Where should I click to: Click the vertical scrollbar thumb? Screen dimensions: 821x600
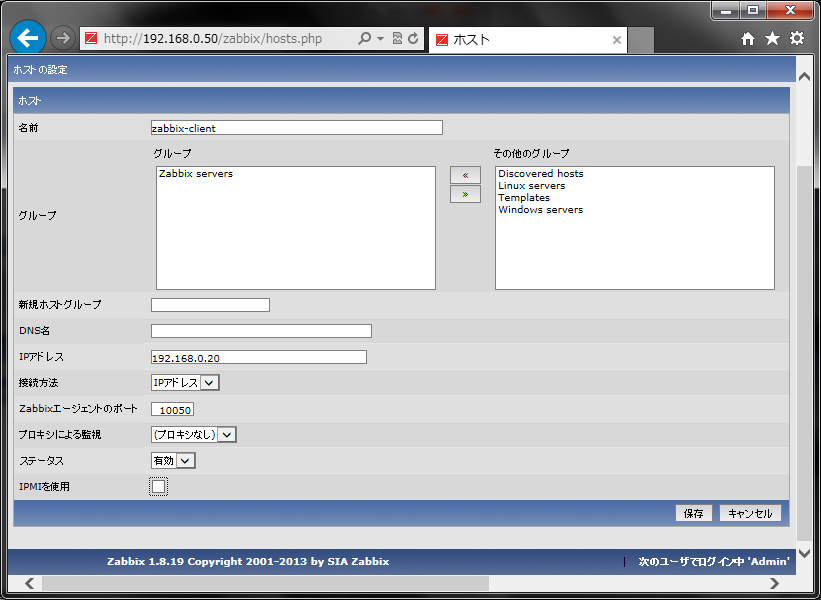pos(805,353)
